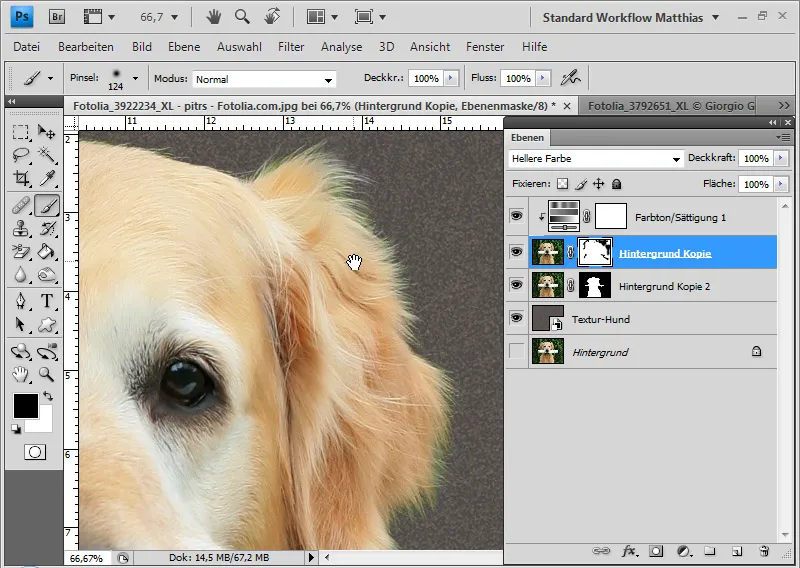Click the Rotate View tool in top bar
The width and height of the screenshot is (800, 568).
pyautogui.click(x=272, y=17)
